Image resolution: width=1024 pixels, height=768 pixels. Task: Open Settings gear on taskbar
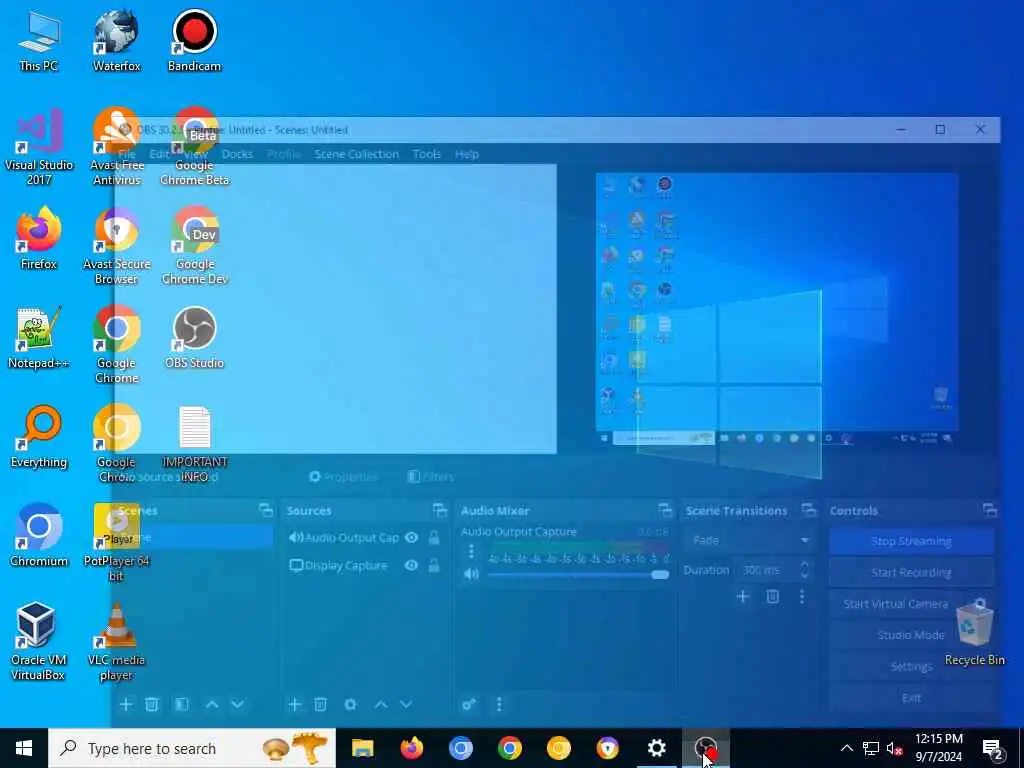(x=656, y=748)
